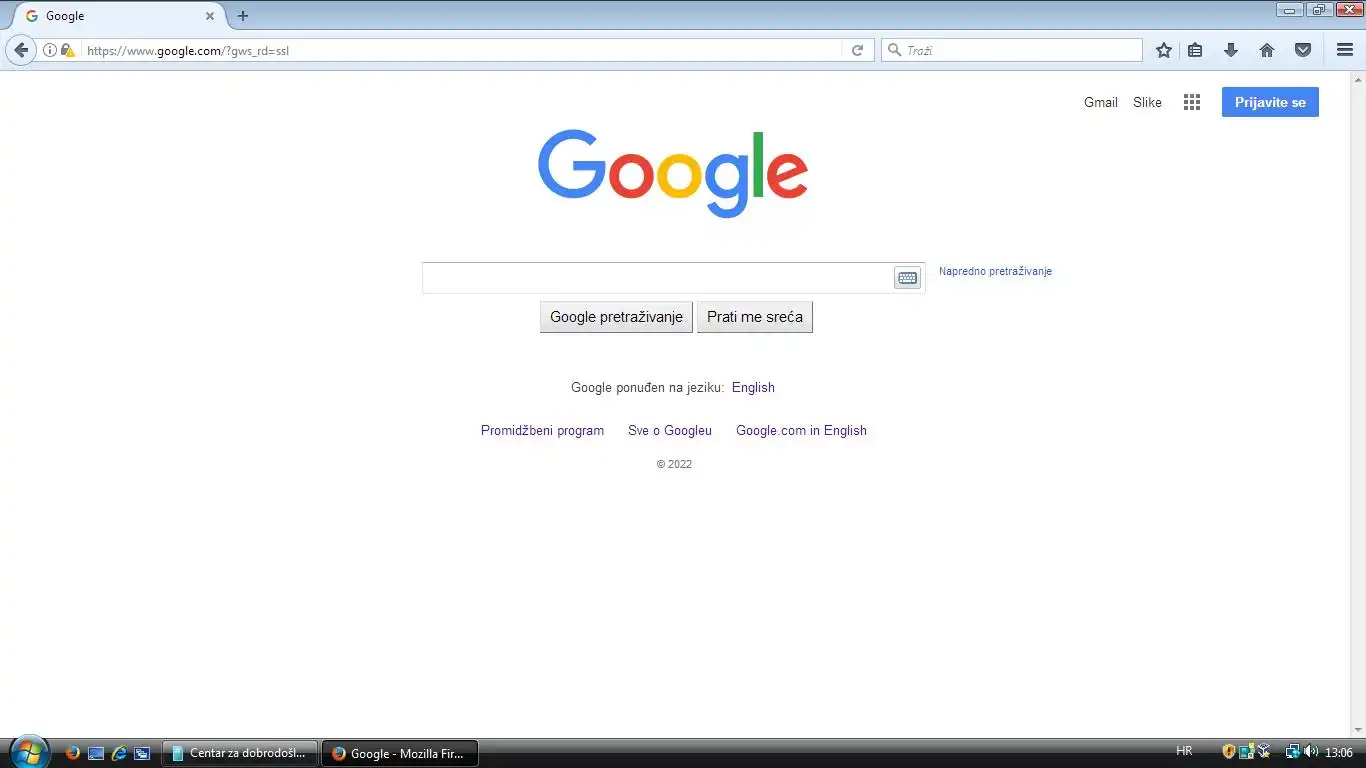This screenshot has height=768, width=1366.
Task: Open Google apps grid icon
Action: pos(1192,102)
